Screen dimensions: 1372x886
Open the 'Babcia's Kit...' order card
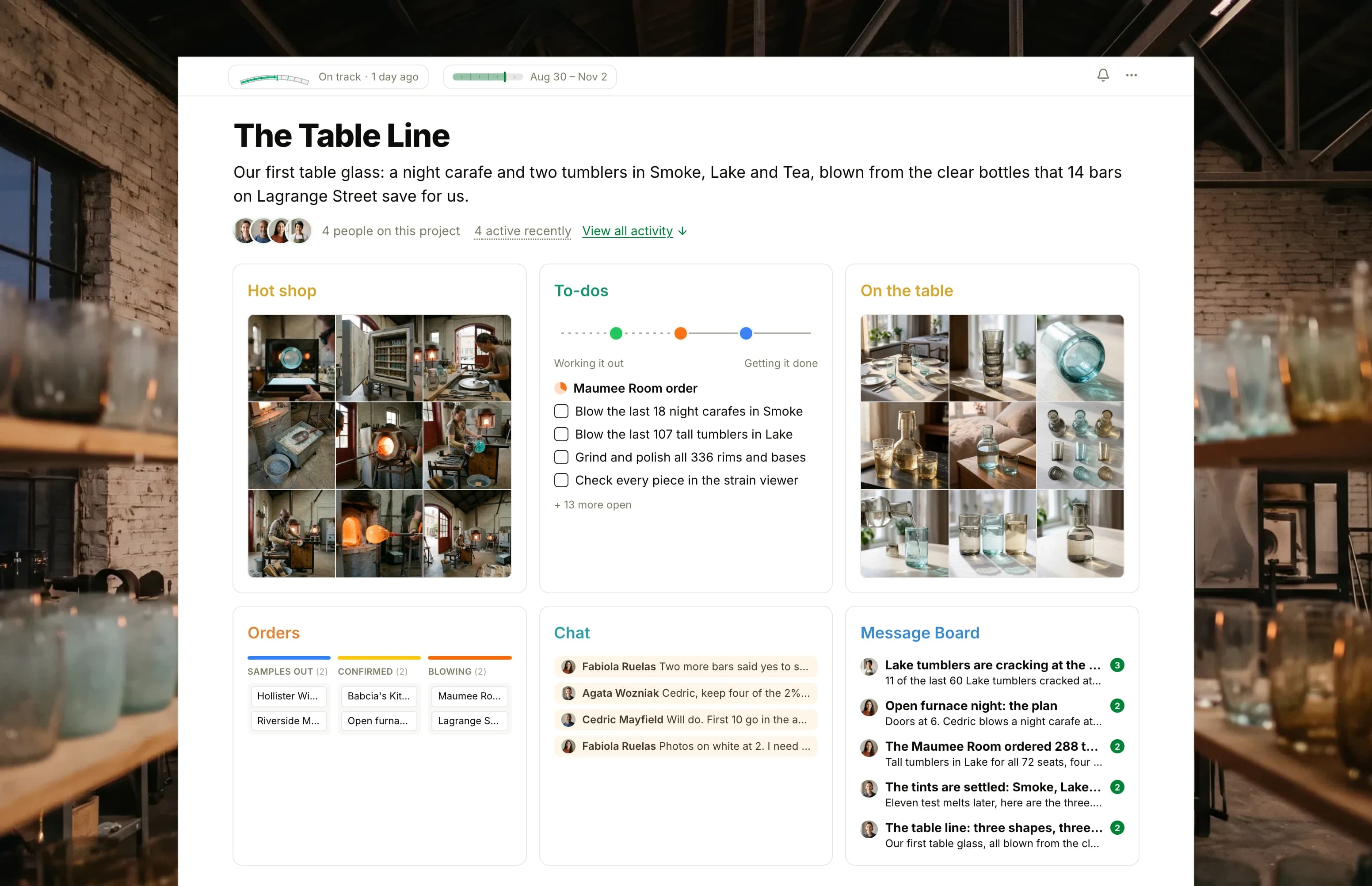click(x=379, y=696)
